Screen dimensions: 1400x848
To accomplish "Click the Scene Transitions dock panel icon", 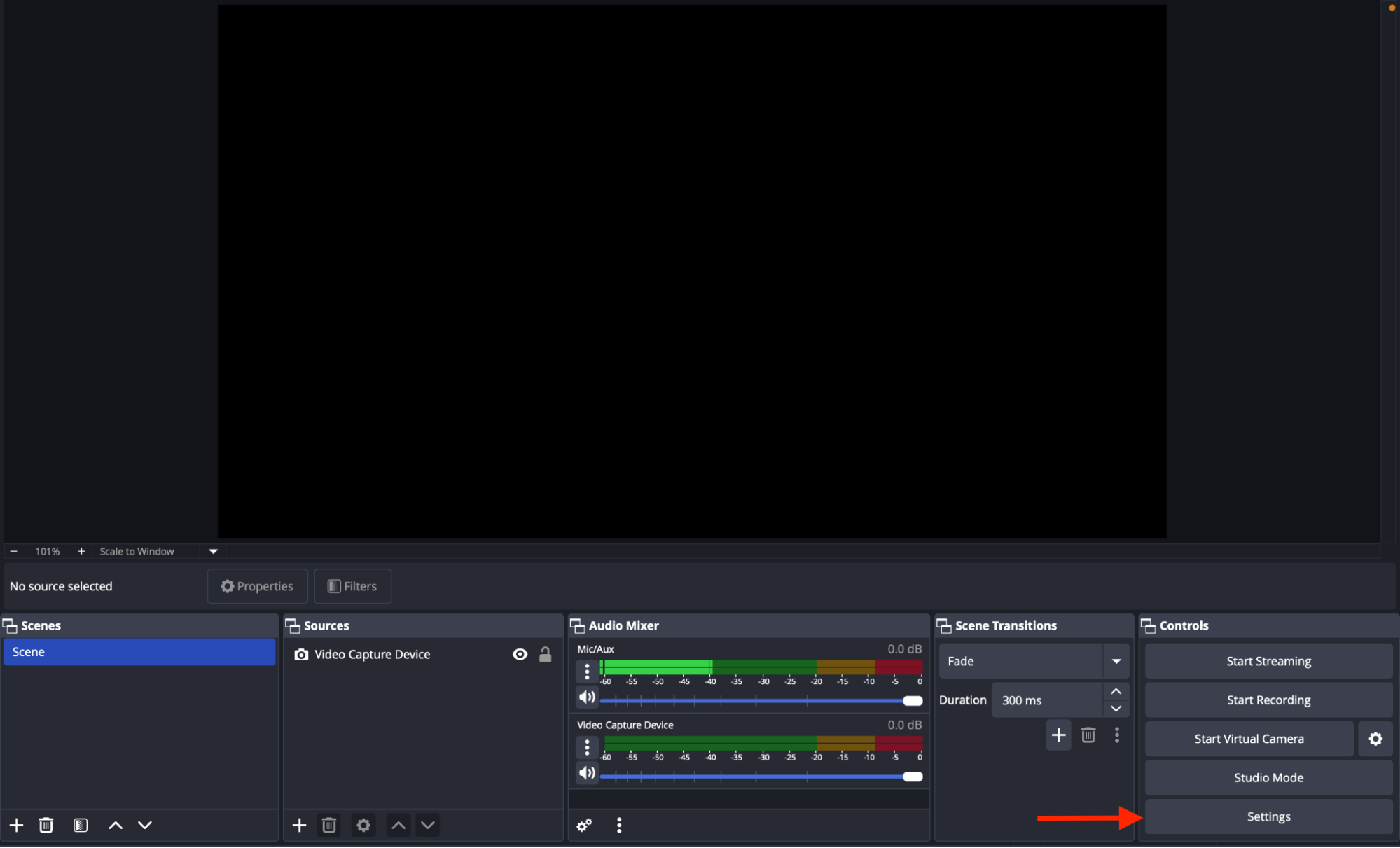I will (x=944, y=626).
